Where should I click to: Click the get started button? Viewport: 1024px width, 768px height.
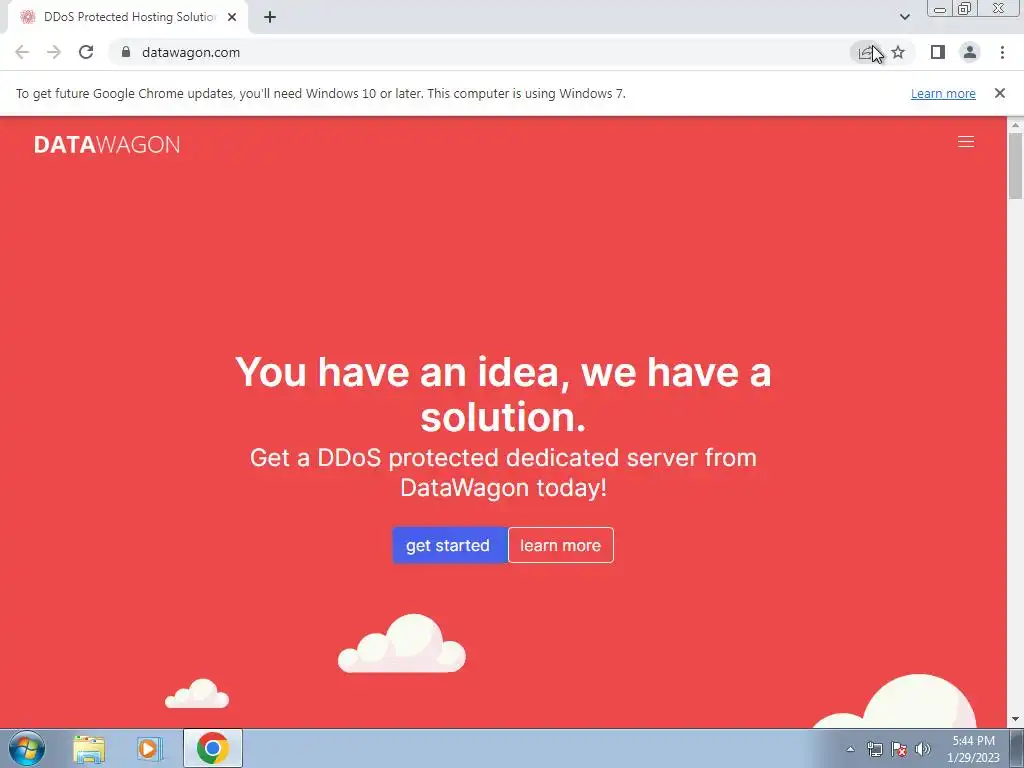point(449,545)
